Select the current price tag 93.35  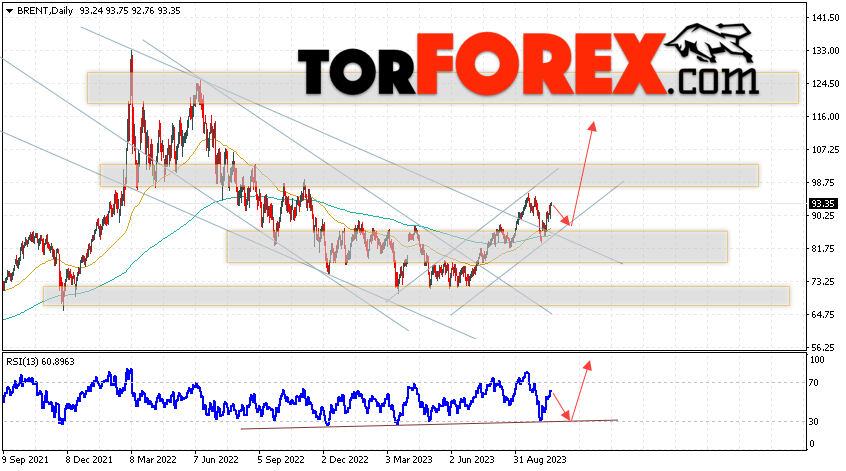click(x=823, y=204)
